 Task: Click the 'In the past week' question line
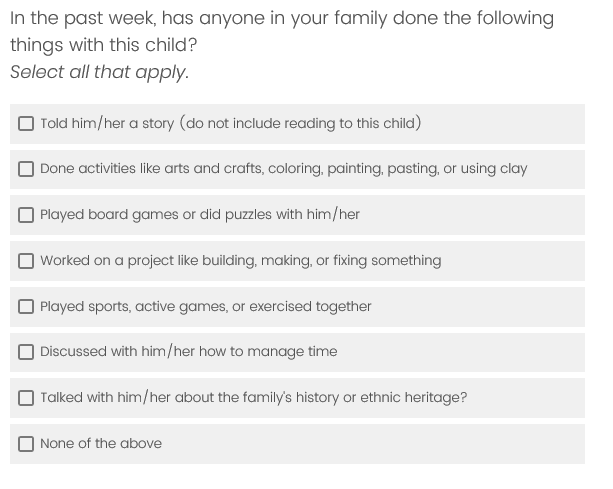[x=281, y=19]
